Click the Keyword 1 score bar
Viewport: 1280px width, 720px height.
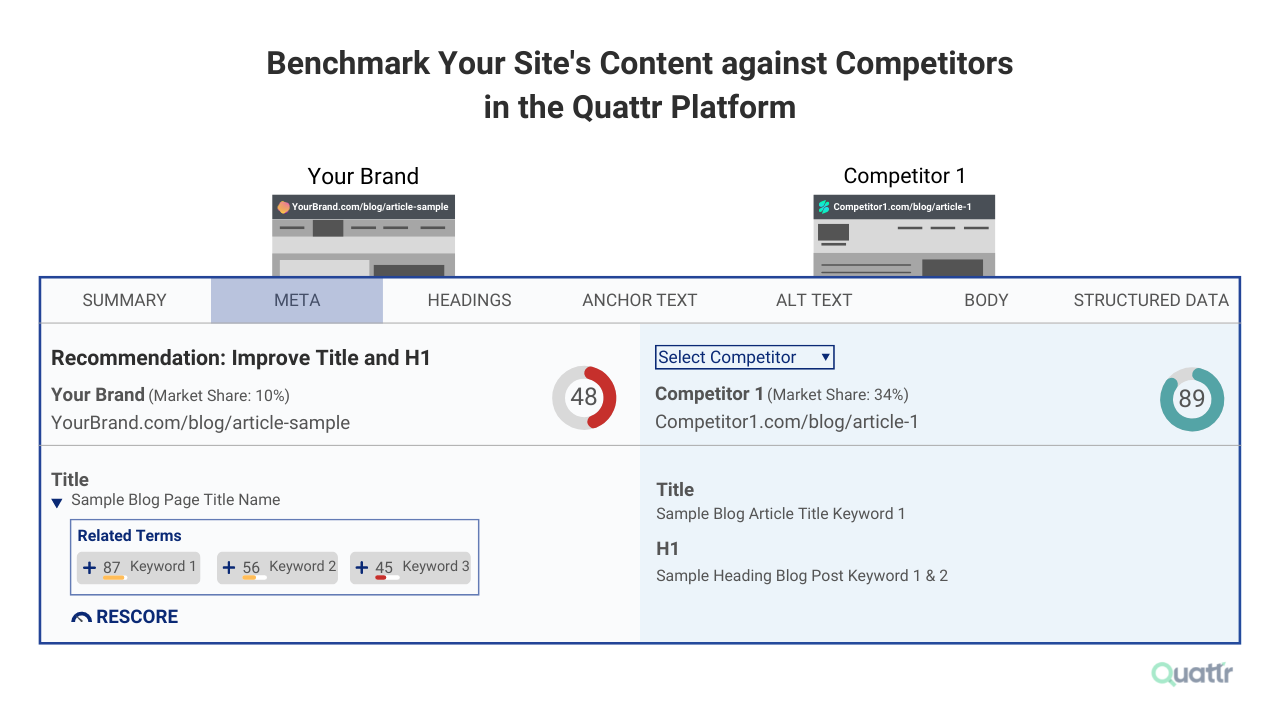pos(114,578)
